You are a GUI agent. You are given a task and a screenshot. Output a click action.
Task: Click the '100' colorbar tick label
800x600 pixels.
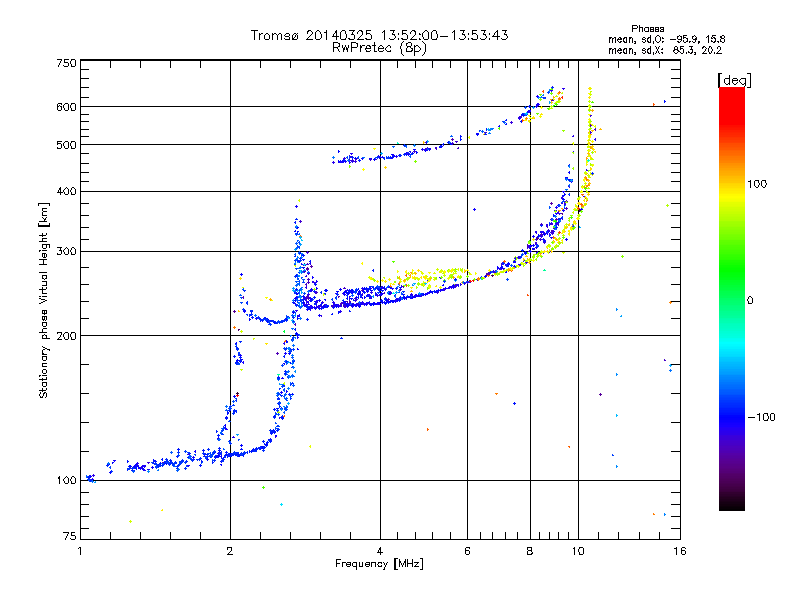(x=757, y=184)
